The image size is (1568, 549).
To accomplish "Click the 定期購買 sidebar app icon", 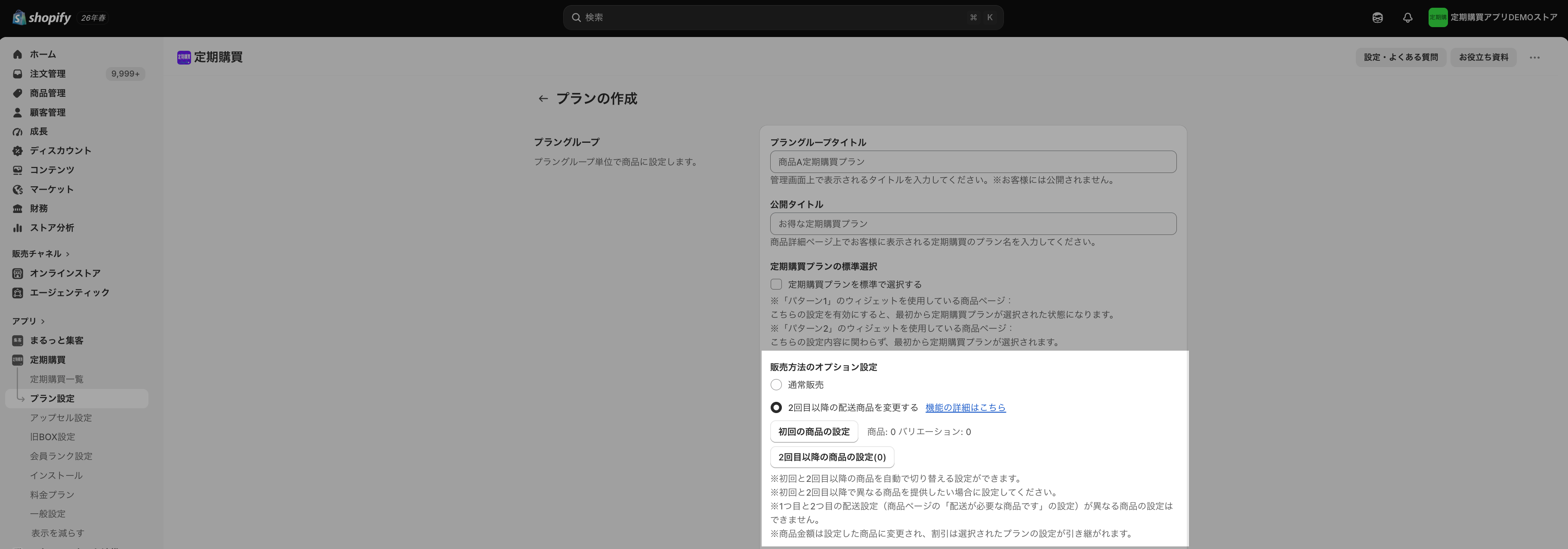I will tap(18, 360).
